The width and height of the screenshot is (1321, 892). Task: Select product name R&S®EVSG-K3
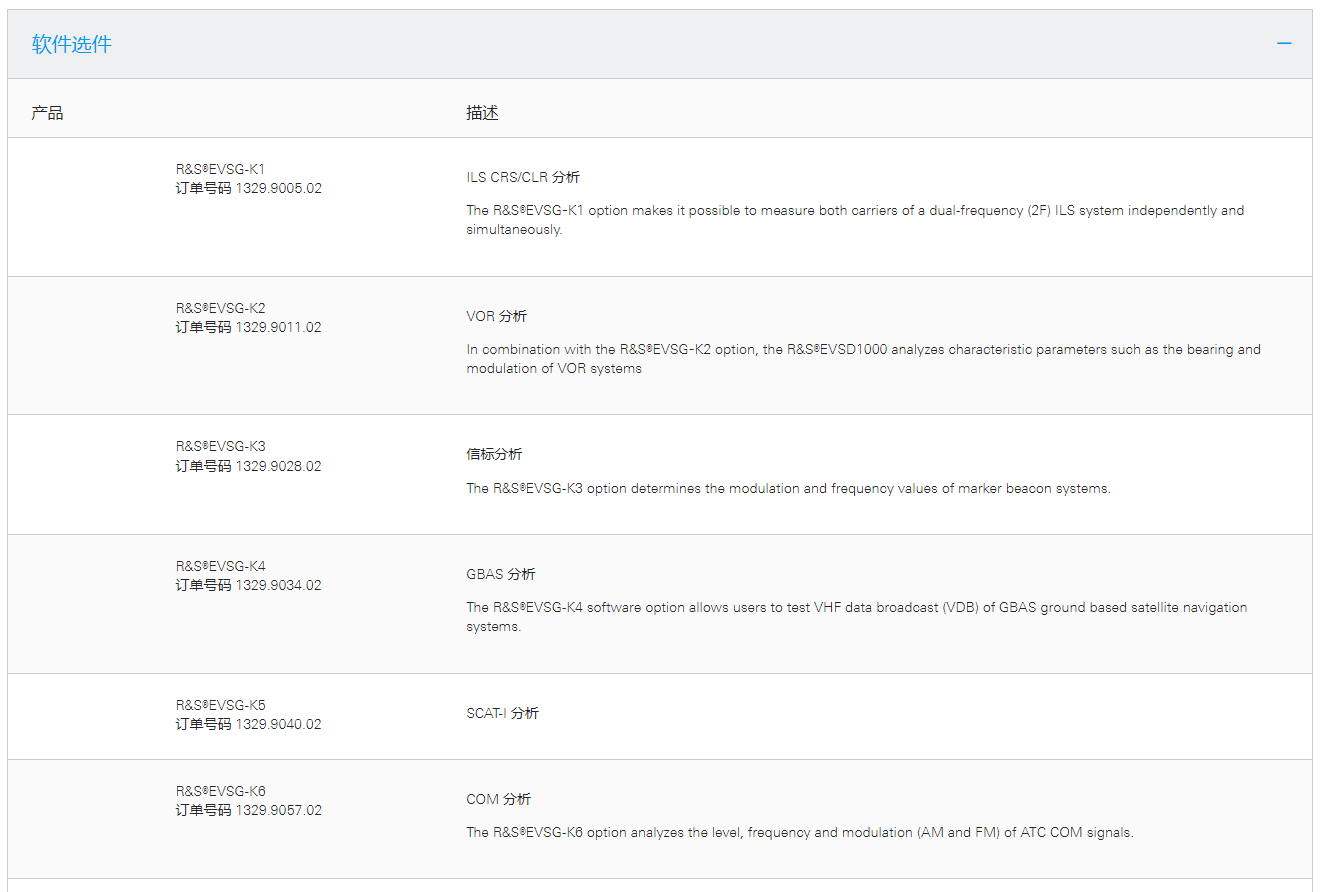(221, 446)
